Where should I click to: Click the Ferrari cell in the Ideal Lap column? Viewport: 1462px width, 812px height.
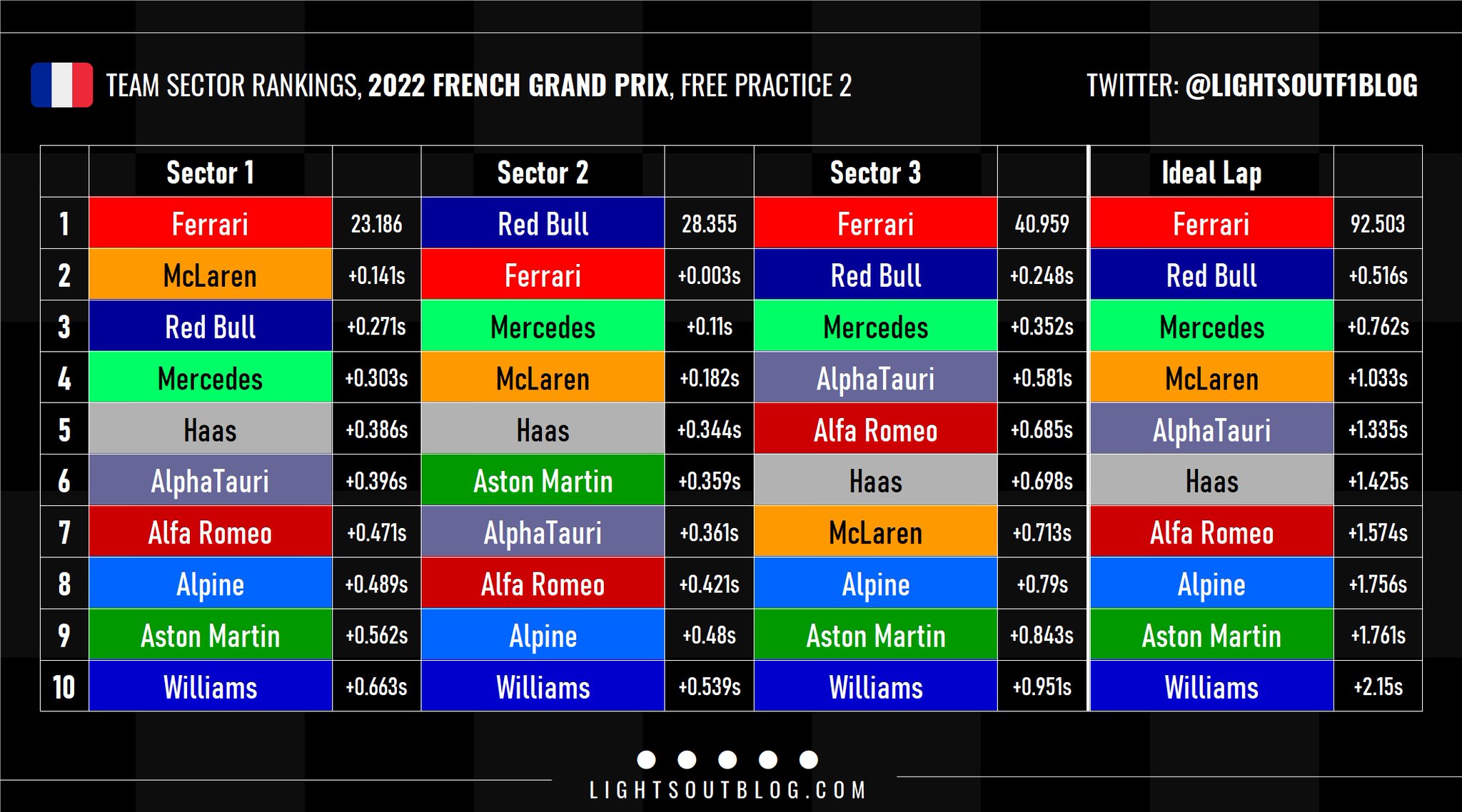pyautogui.click(x=1211, y=224)
